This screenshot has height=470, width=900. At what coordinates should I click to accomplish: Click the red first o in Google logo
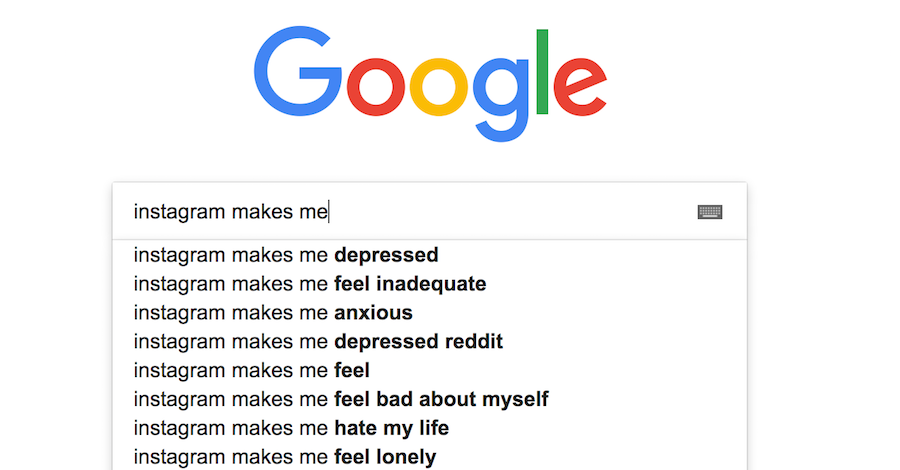[376, 87]
